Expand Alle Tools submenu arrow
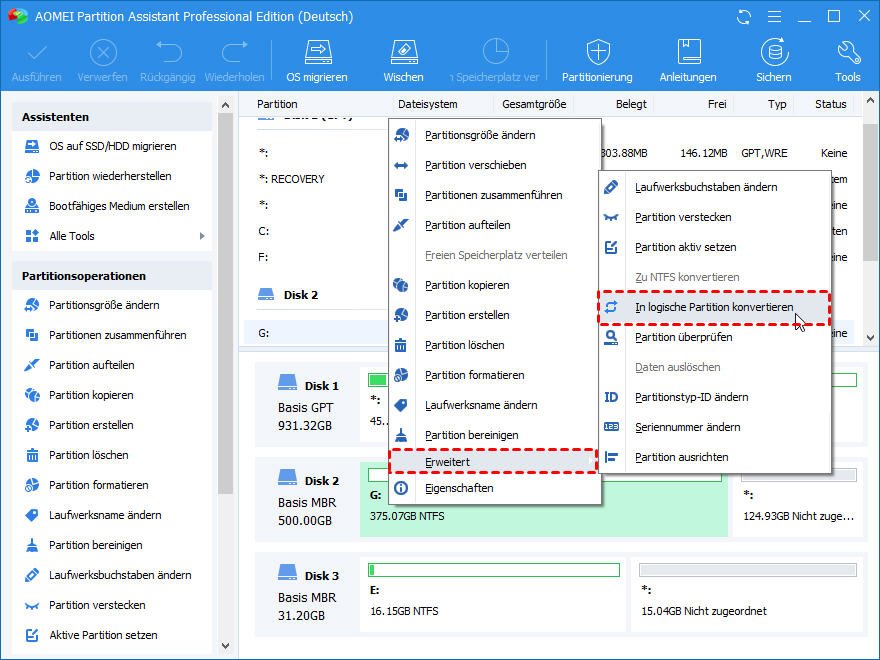 pyautogui.click(x=202, y=236)
